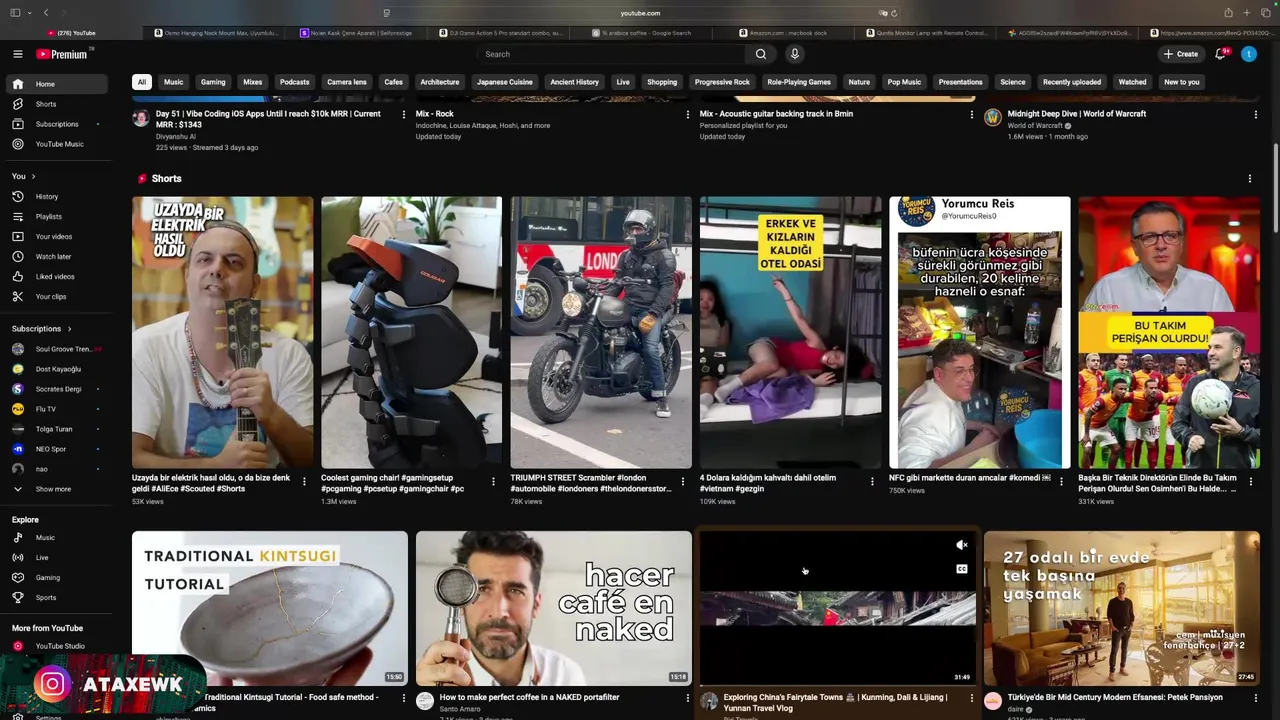Play the Yorumcu Reis short thumbnail
This screenshot has width=1280, height=720.
click(979, 332)
